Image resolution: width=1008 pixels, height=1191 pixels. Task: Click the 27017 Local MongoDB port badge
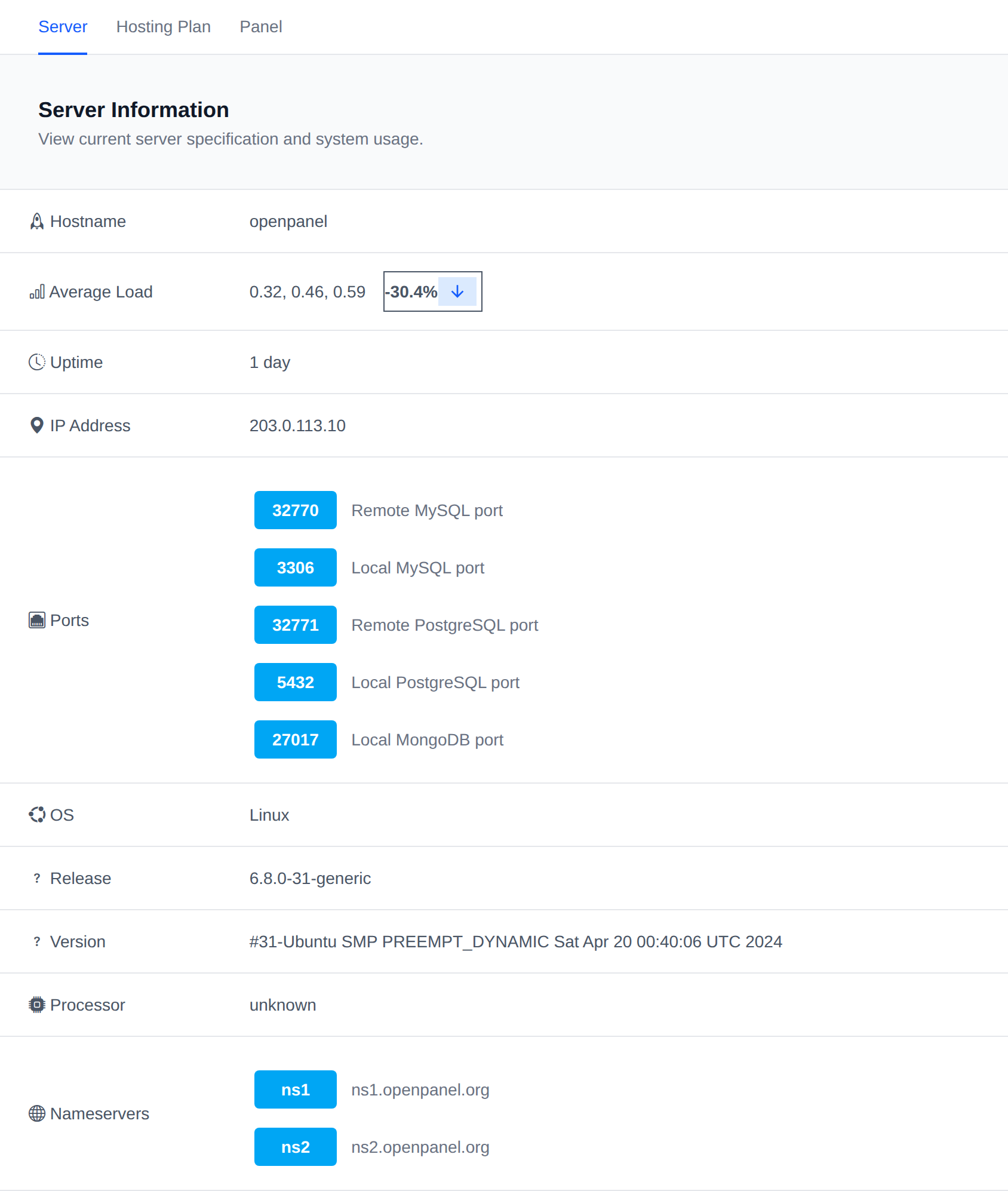(x=296, y=740)
